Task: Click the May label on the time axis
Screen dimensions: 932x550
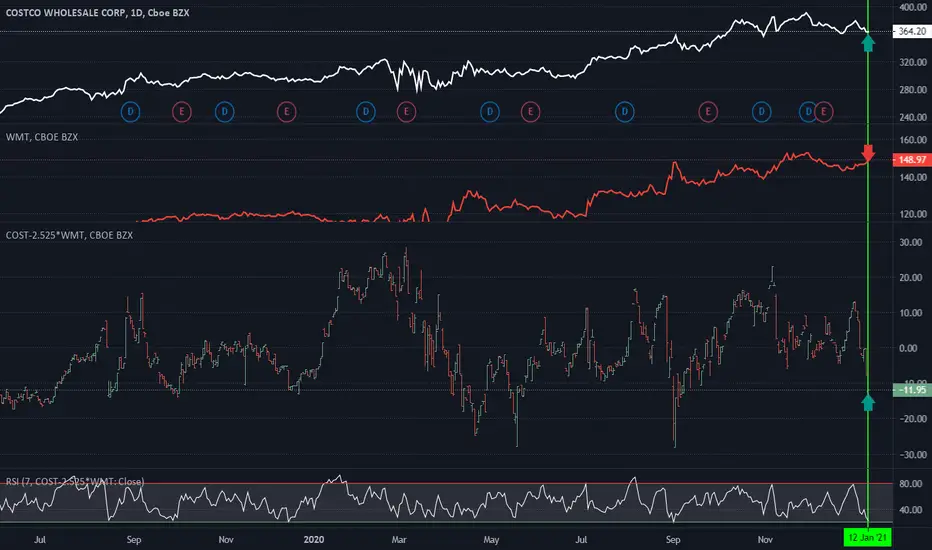Action: [491, 540]
